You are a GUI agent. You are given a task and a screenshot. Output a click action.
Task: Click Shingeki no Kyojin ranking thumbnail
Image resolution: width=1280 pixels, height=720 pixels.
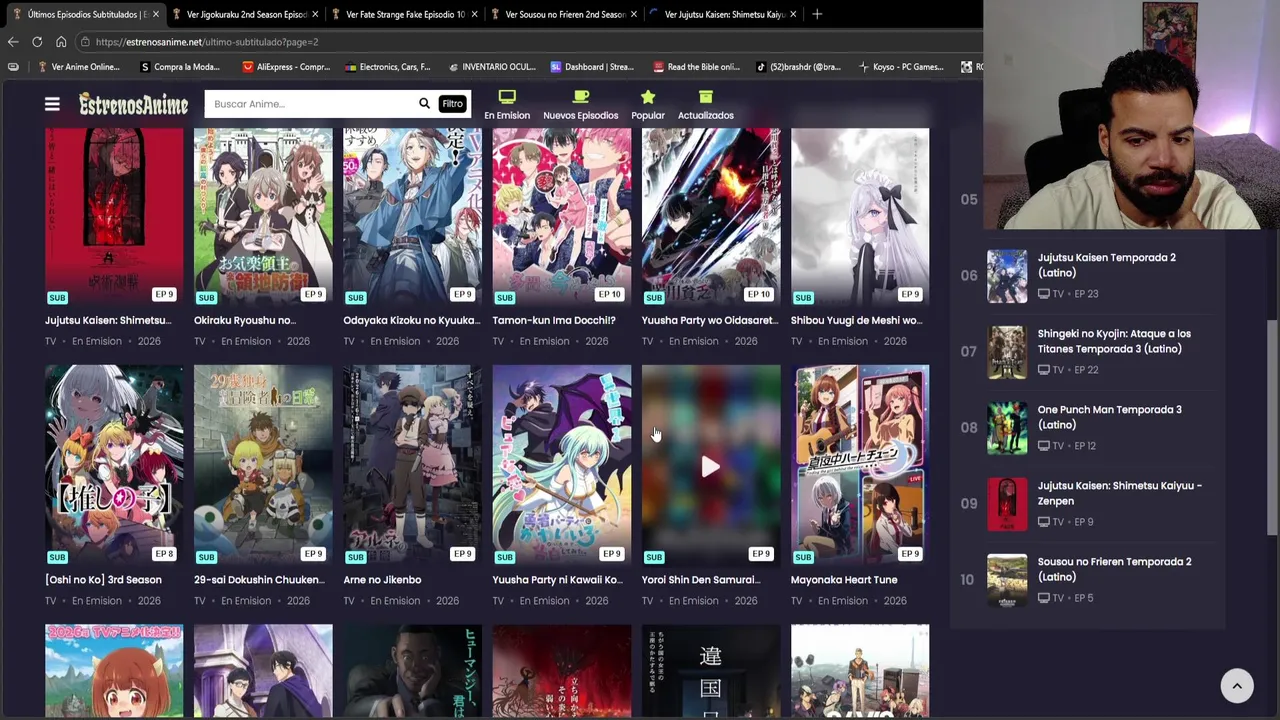pyautogui.click(x=1007, y=352)
